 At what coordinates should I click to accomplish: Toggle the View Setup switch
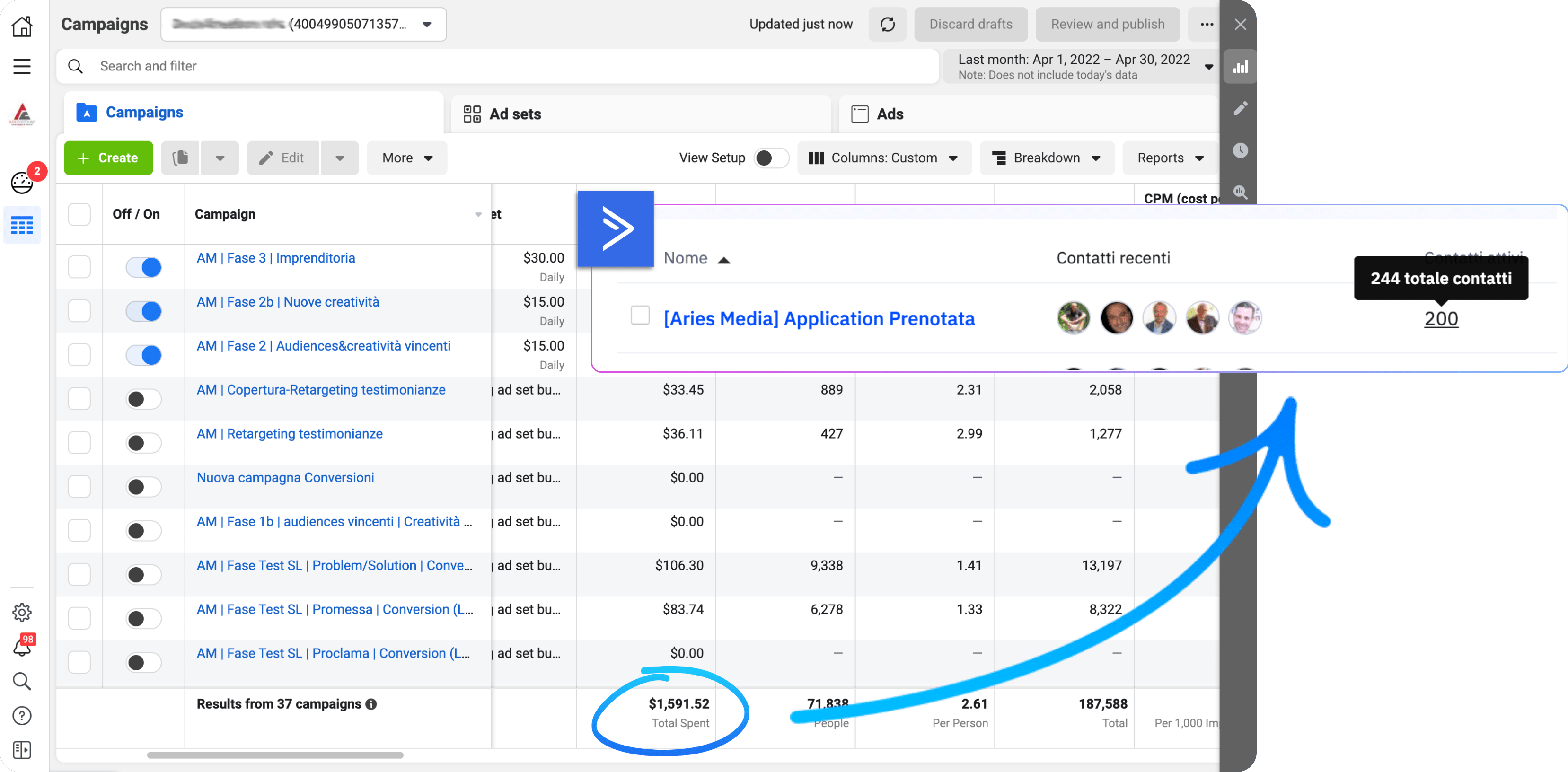771,158
